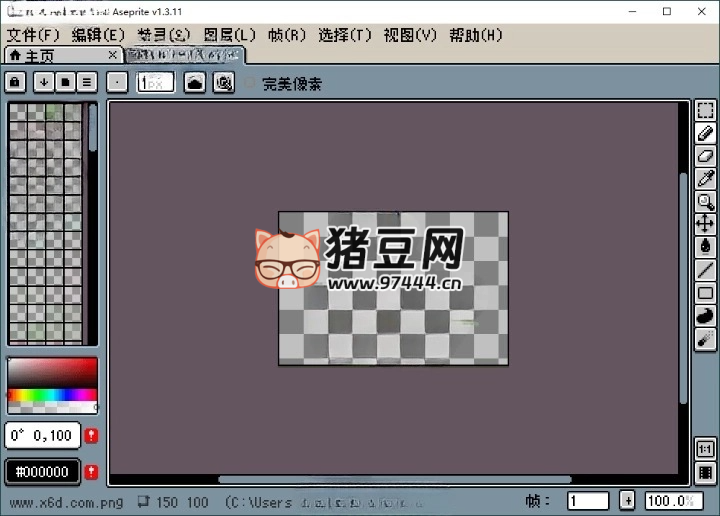Image resolution: width=720 pixels, height=516 pixels.
Task: Open the ink type cloud button
Action: [x=195, y=83]
